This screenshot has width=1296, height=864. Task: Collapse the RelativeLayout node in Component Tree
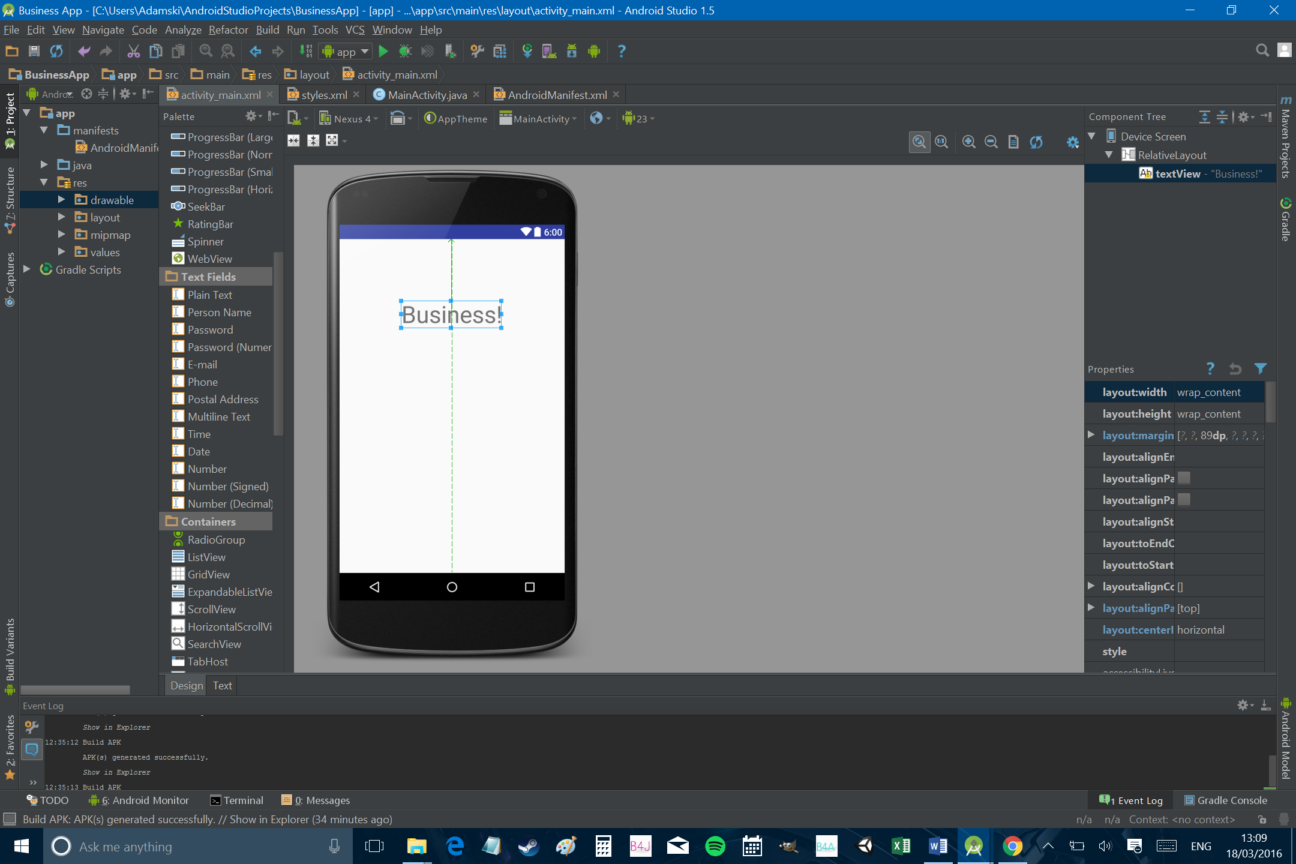click(x=1110, y=155)
